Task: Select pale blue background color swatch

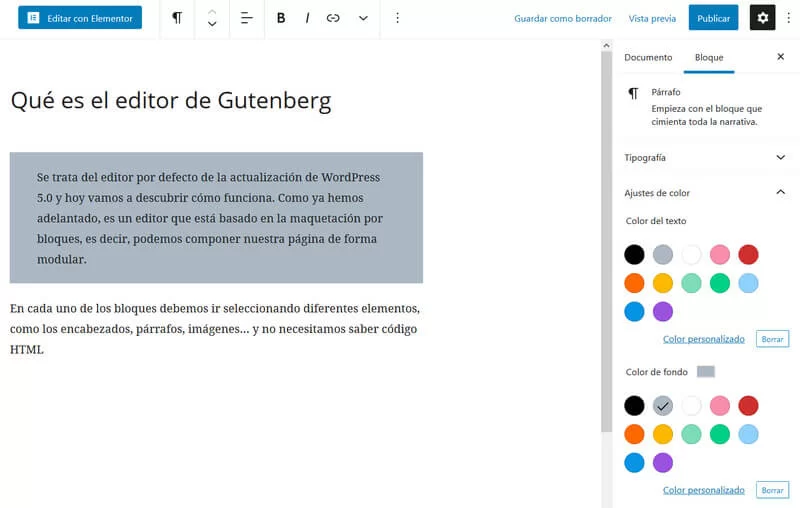Action: [x=748, y=435]
